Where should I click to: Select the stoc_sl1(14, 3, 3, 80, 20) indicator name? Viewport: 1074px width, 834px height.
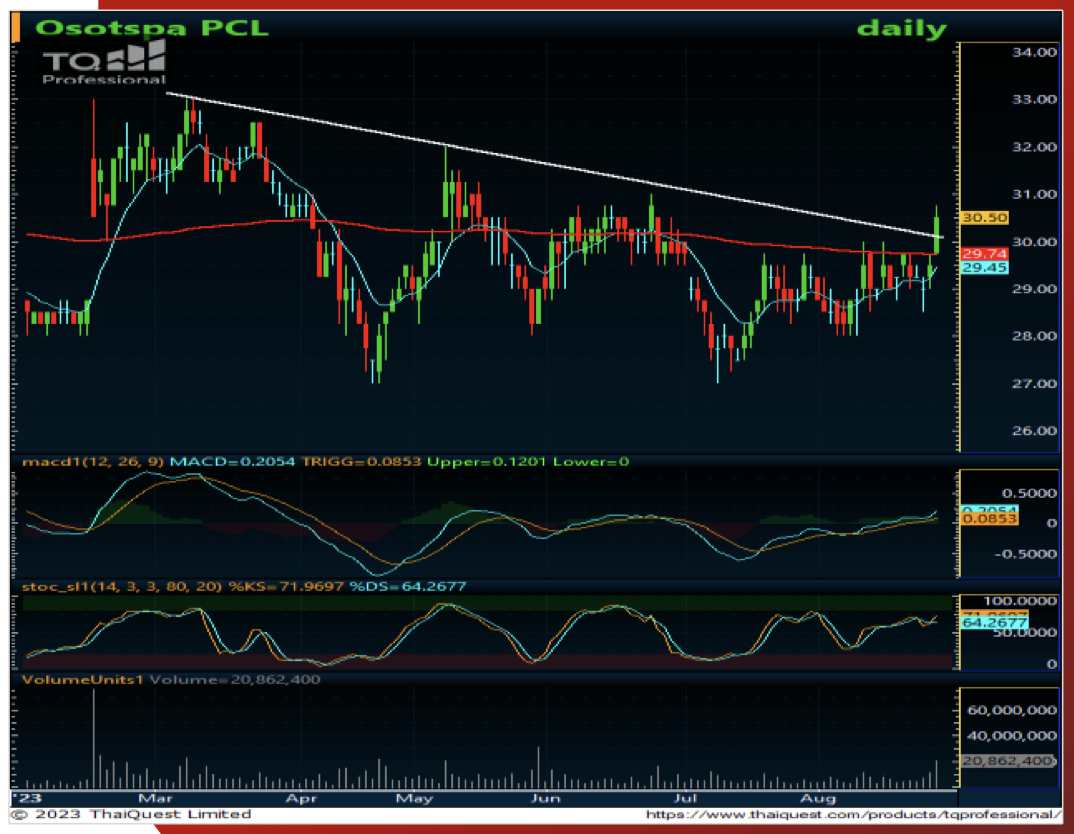[122, 587]
